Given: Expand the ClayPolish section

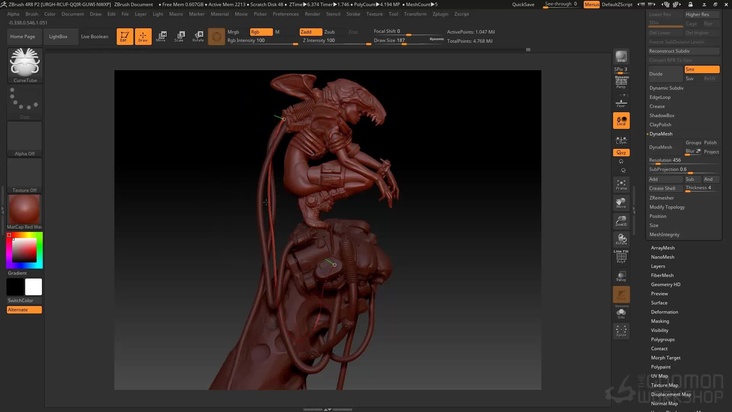Looking at the screenshot, I should [660, 125].
